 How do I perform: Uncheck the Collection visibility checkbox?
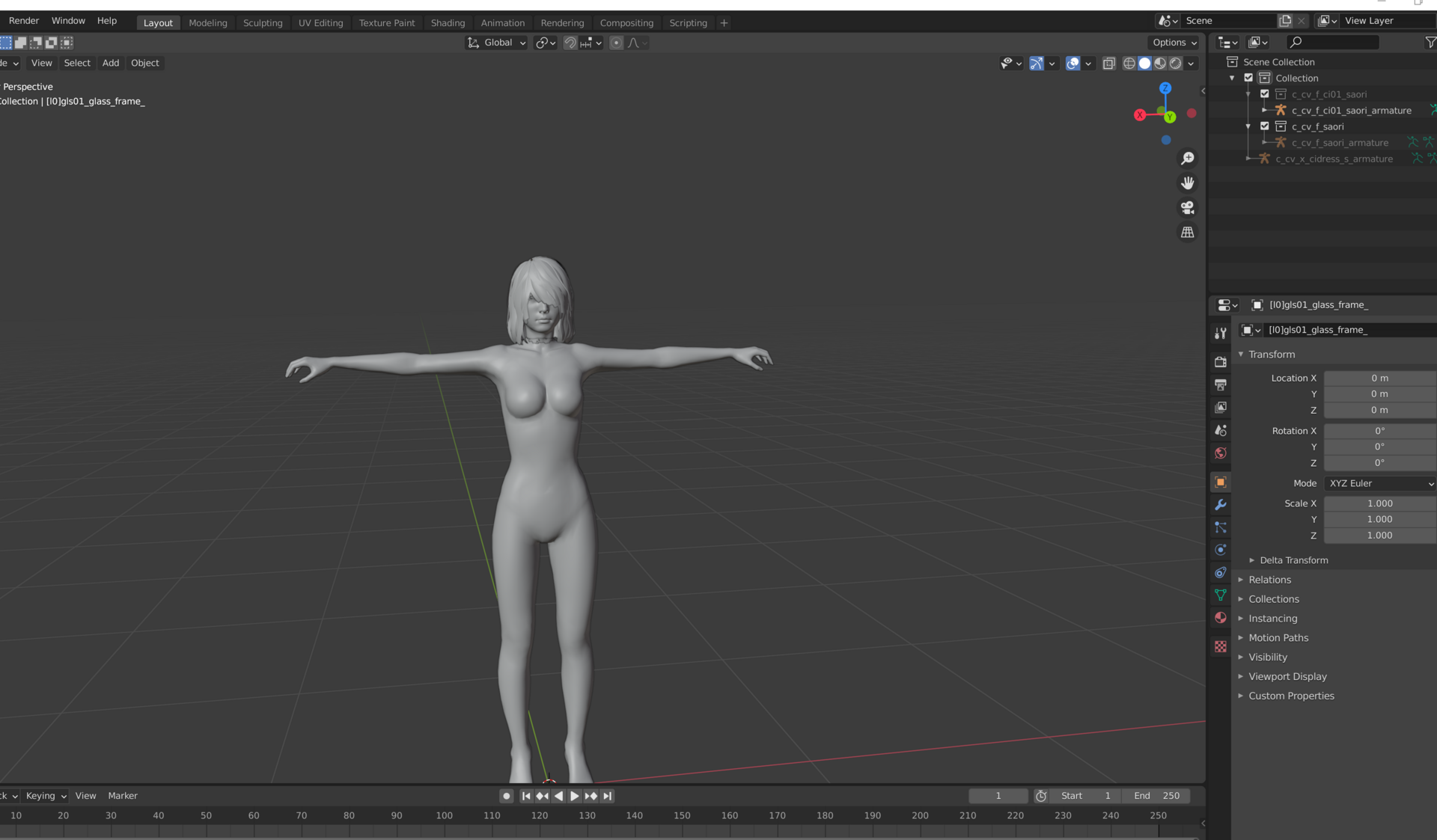1248,78
